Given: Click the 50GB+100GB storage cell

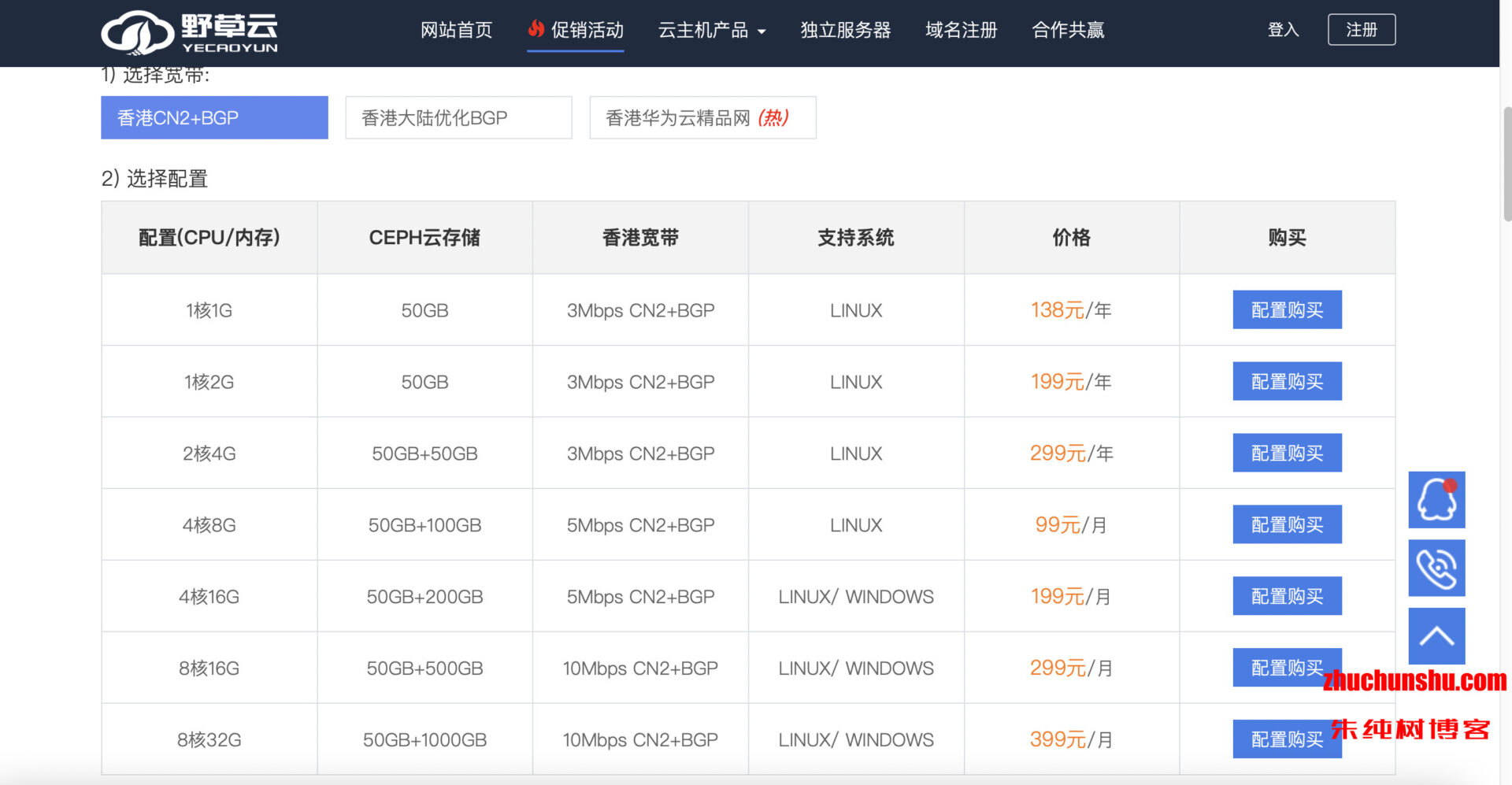Looking at the screenshot, I should [x=424, y=525].
